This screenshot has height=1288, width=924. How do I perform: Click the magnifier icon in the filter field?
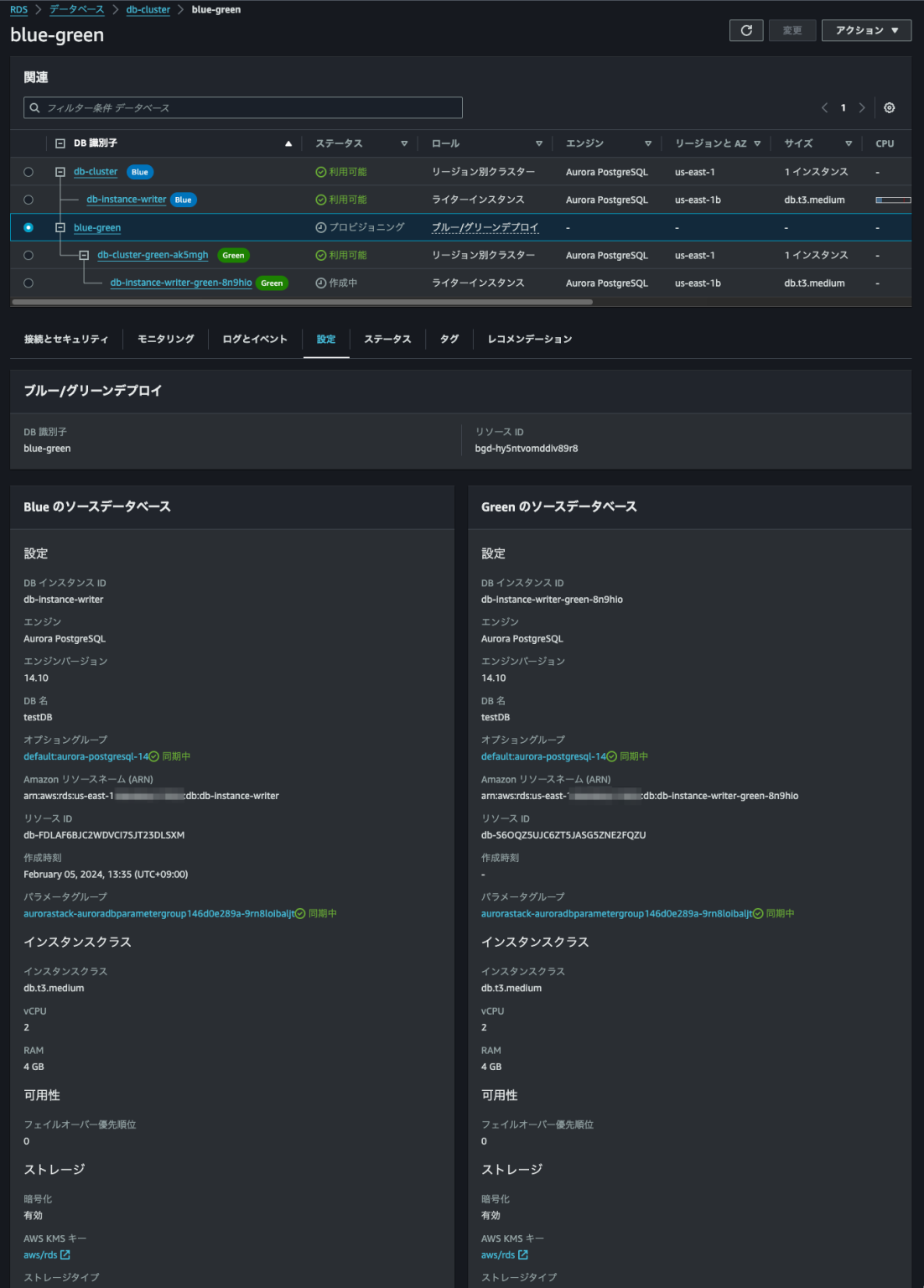tap(34, 107)
